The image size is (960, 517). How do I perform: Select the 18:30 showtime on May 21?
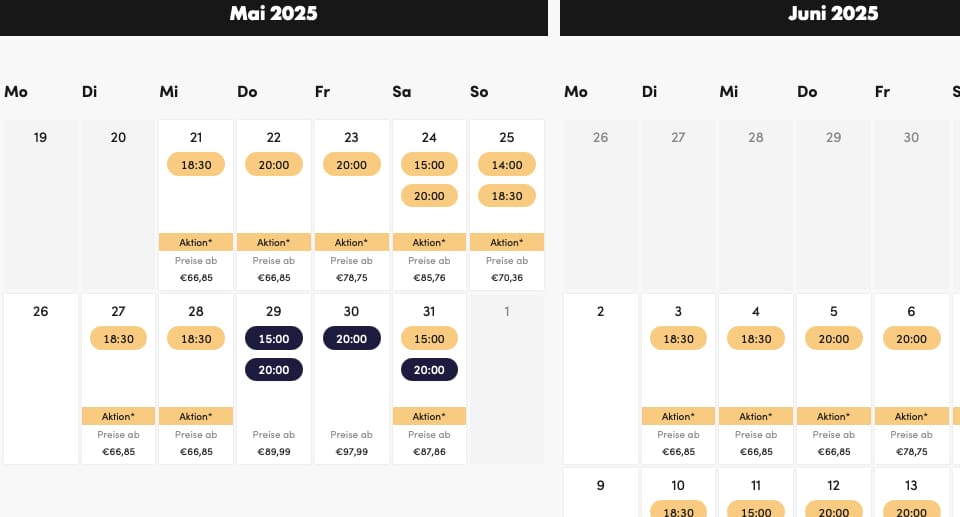196,164
